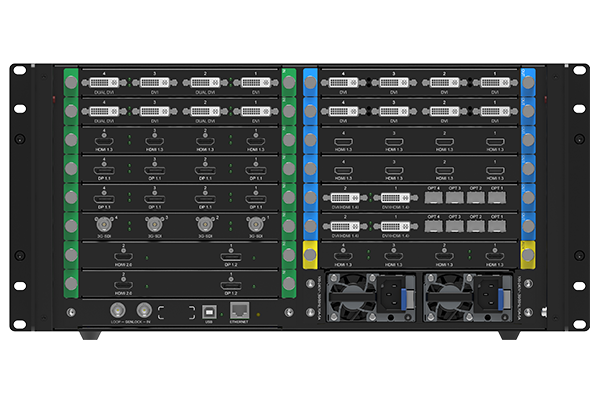Select OPT 1 port on lower fiber card
Viewport: 600px width, 400px height.
pos(497,226)
